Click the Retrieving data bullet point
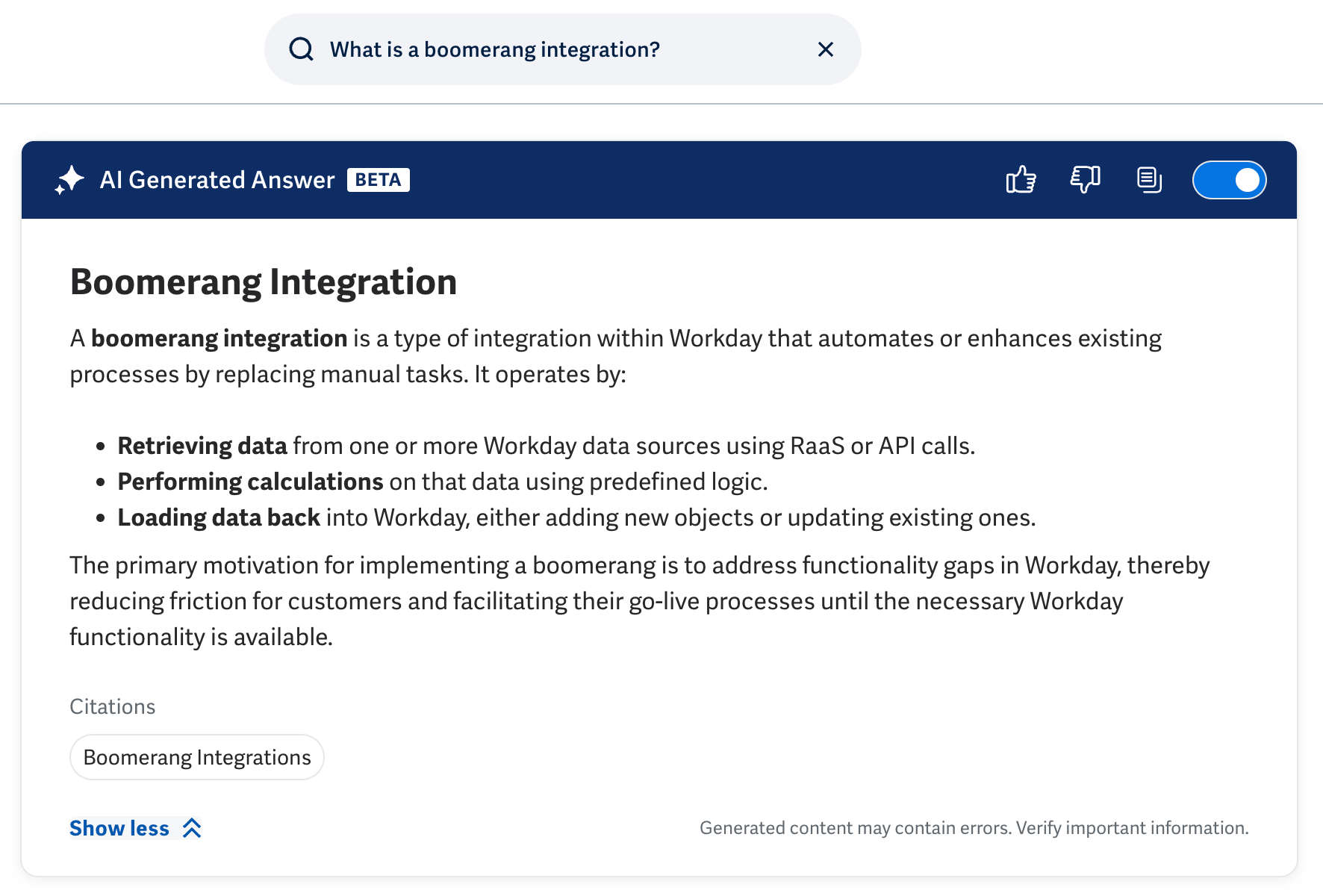1323x896 pixels. [546, 446]
